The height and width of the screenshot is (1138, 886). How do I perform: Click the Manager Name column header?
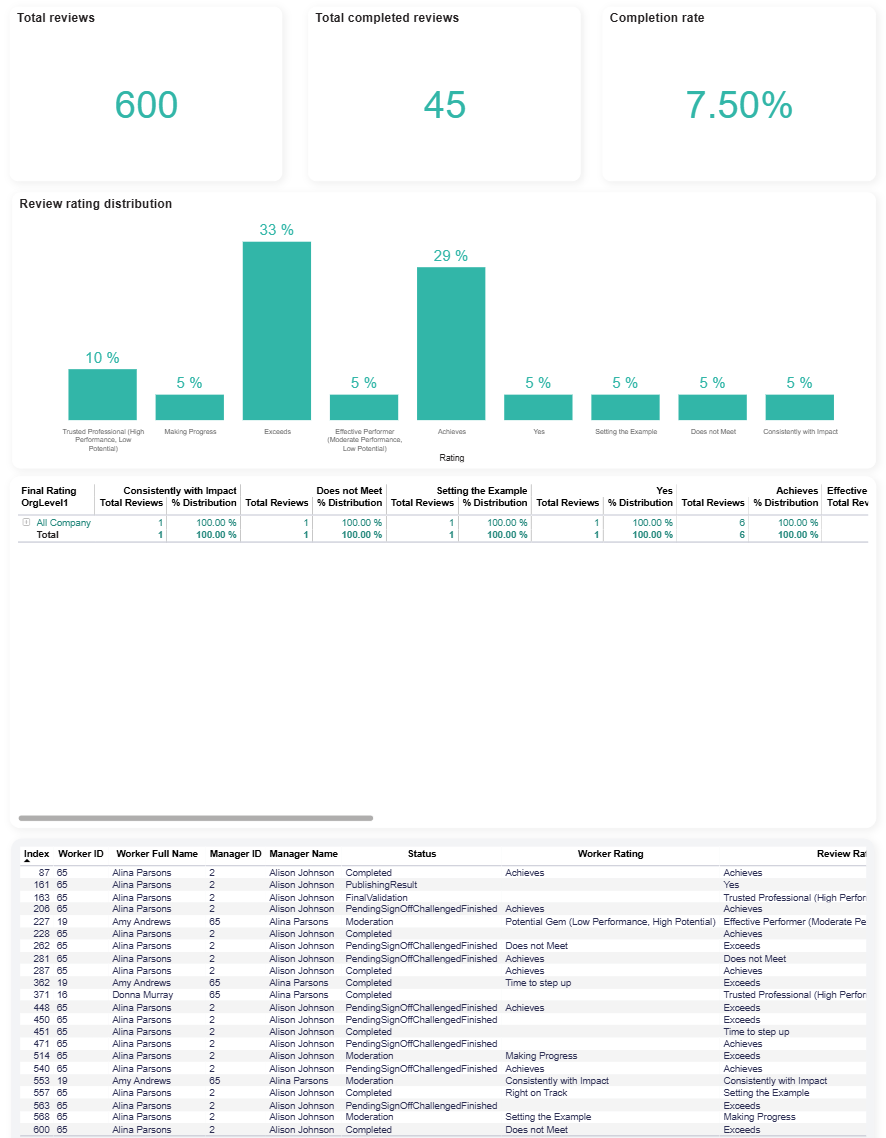(303, 854)
